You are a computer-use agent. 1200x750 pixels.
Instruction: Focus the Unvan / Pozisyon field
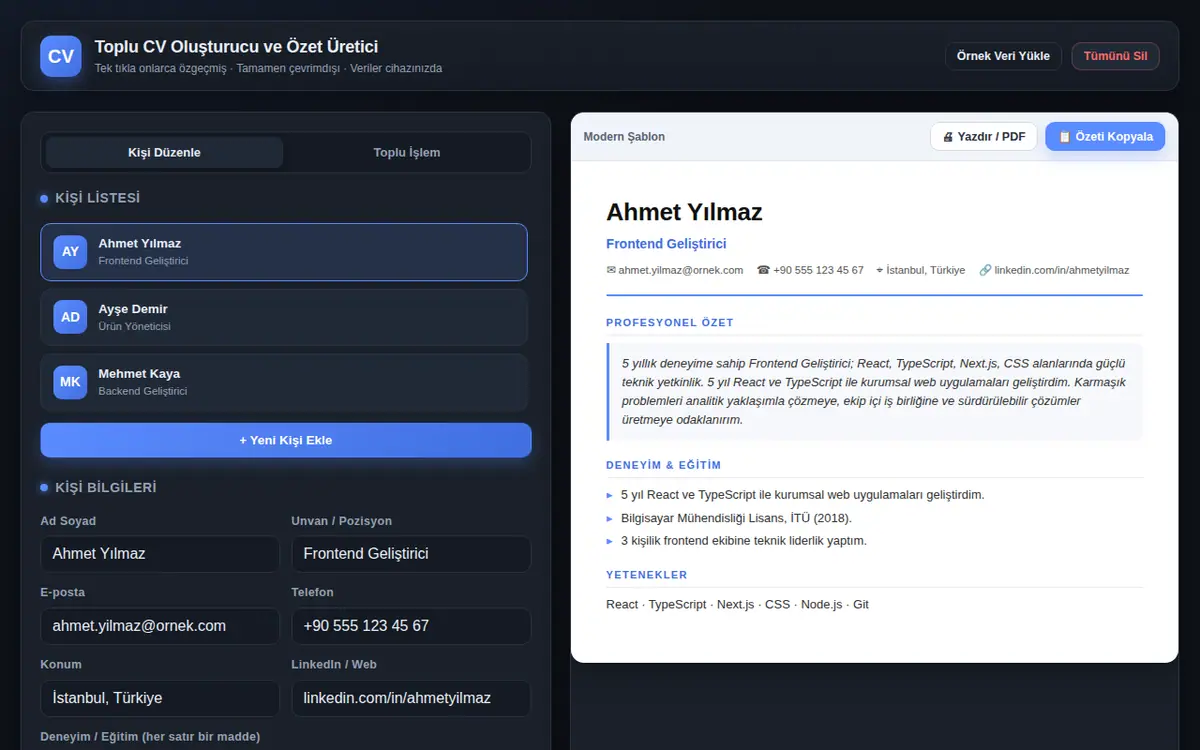tap(411, 554)
